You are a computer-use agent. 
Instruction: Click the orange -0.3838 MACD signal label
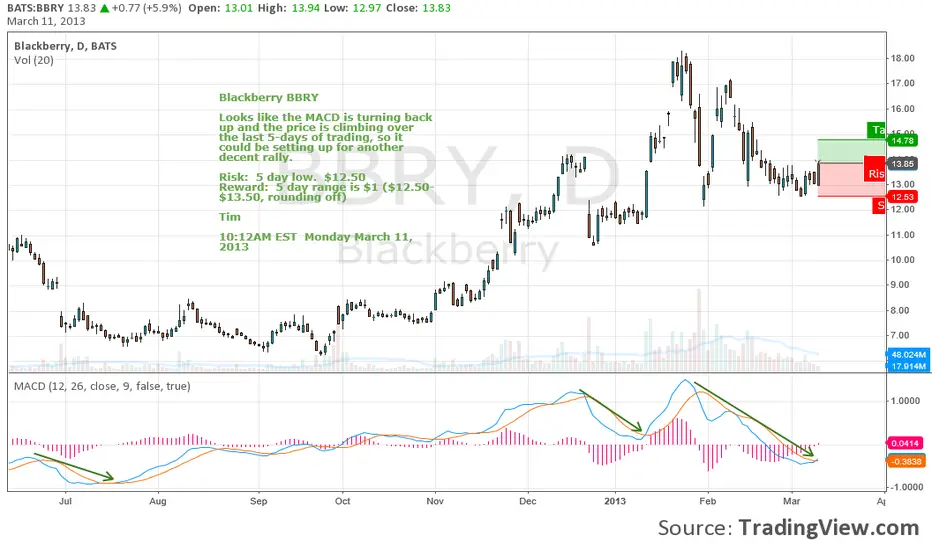[905, 461]
